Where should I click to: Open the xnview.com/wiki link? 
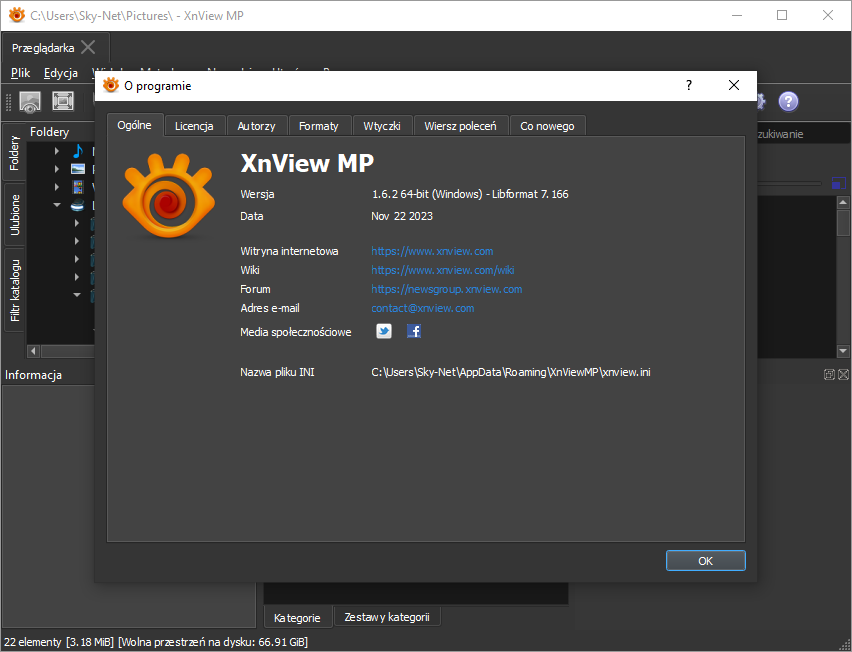point(442,270)
